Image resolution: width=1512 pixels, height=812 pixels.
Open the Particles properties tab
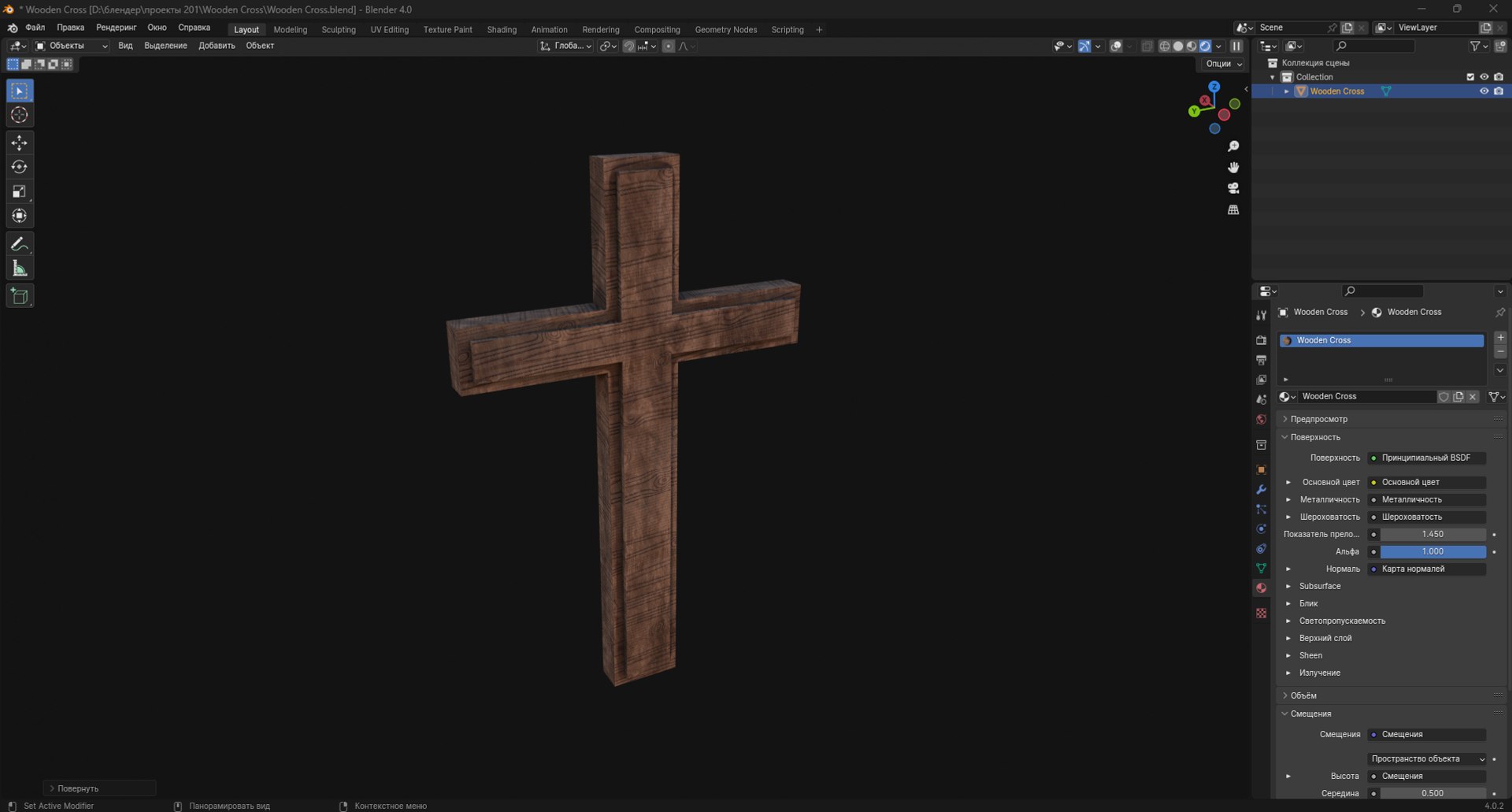pos(1261,509)
